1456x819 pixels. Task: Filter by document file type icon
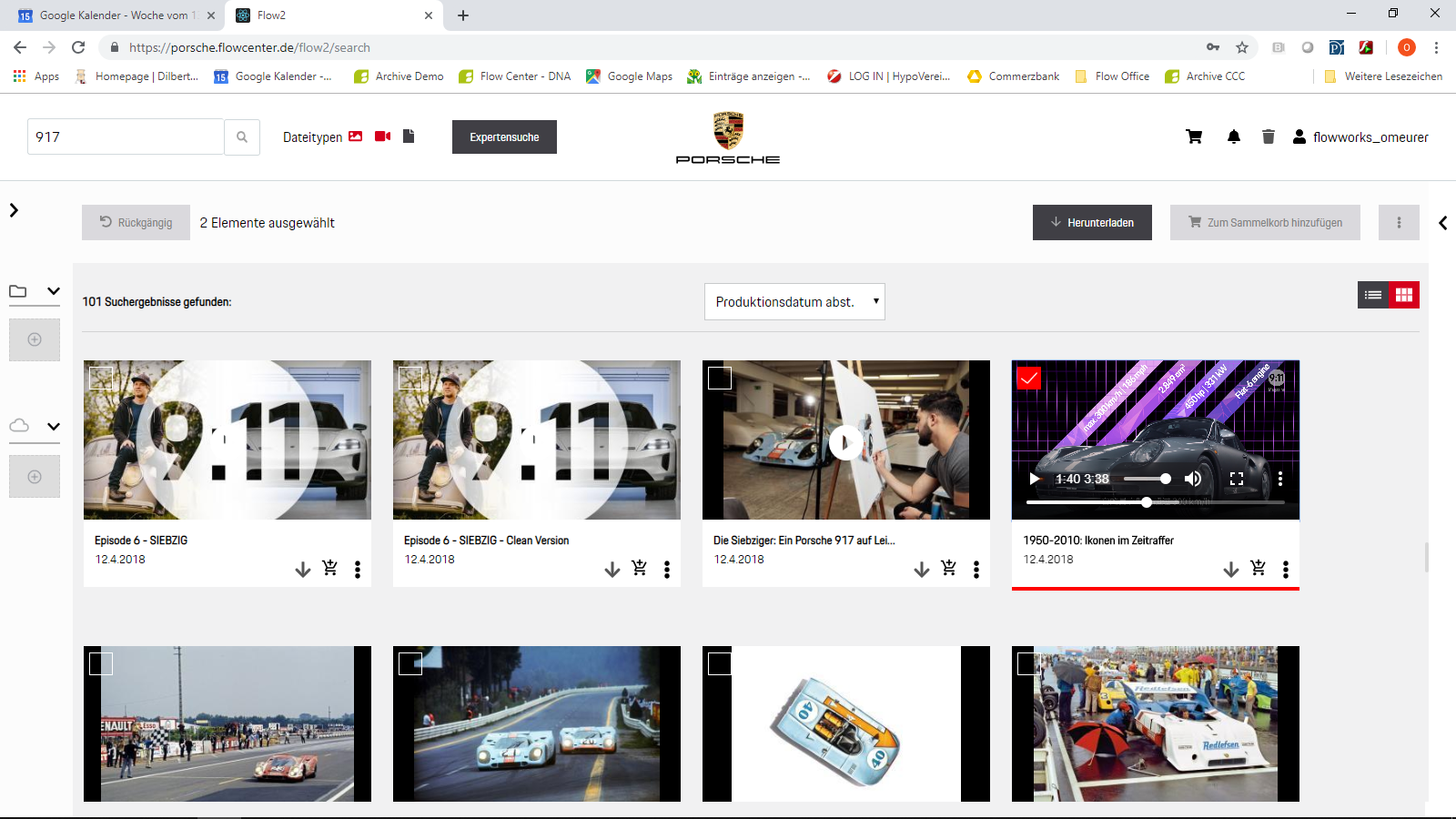(409, 136)
